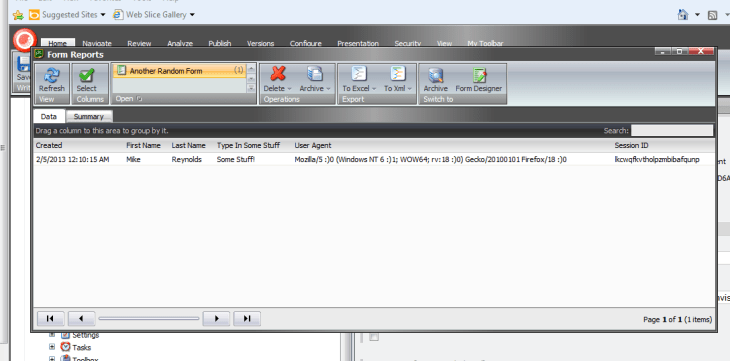Screen dimensions: 730x361
Task: Open the Form Designer
Action: pos(479,79)
